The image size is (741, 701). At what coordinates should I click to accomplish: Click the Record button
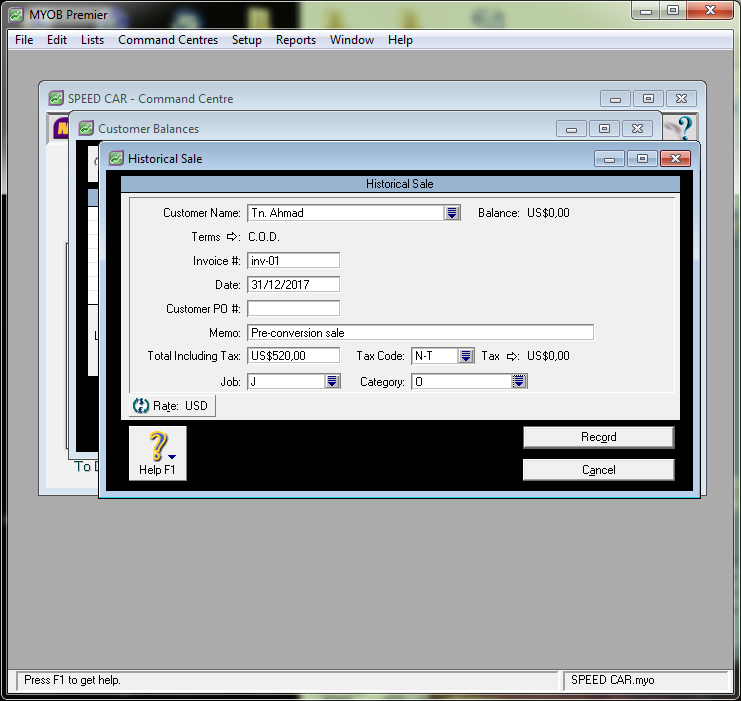pos(598,437)
